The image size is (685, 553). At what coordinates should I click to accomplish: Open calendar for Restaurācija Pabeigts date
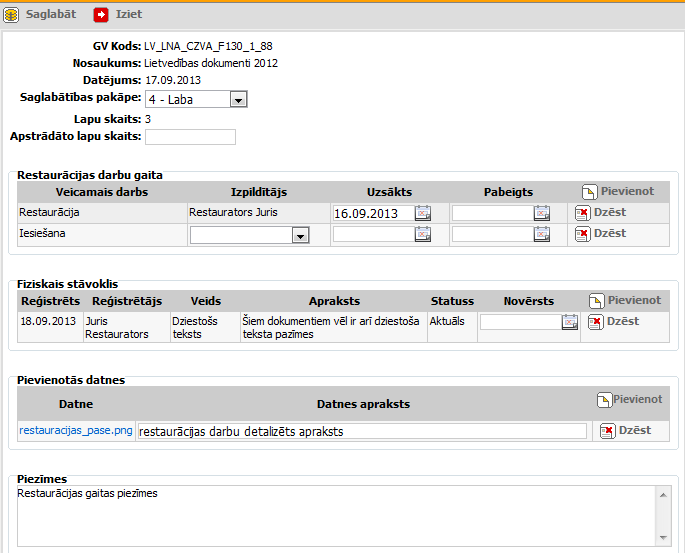(542, 213)
